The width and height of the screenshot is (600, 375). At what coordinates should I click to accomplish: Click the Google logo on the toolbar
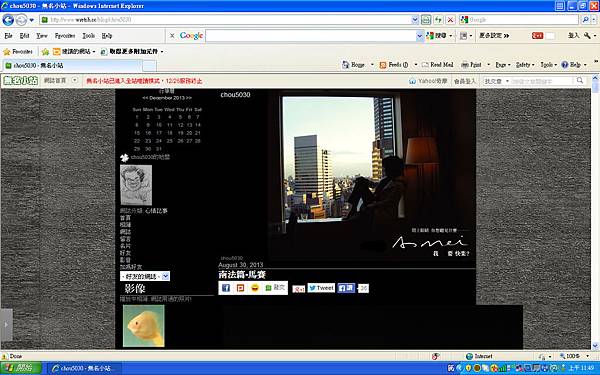click(191, 36)
